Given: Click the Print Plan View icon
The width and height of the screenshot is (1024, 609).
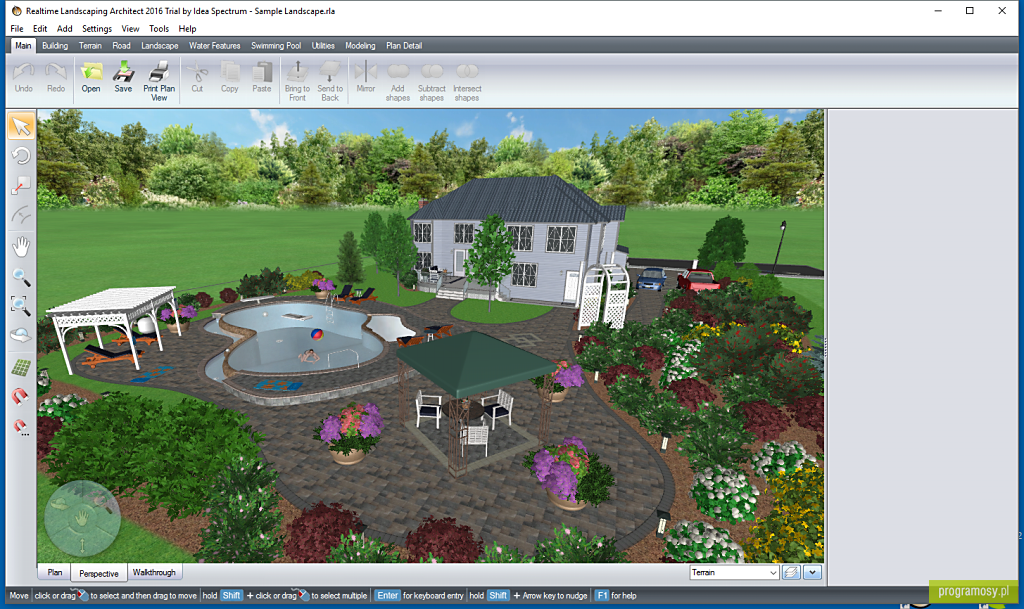Looking at the screenshot, I should (159, 82).
